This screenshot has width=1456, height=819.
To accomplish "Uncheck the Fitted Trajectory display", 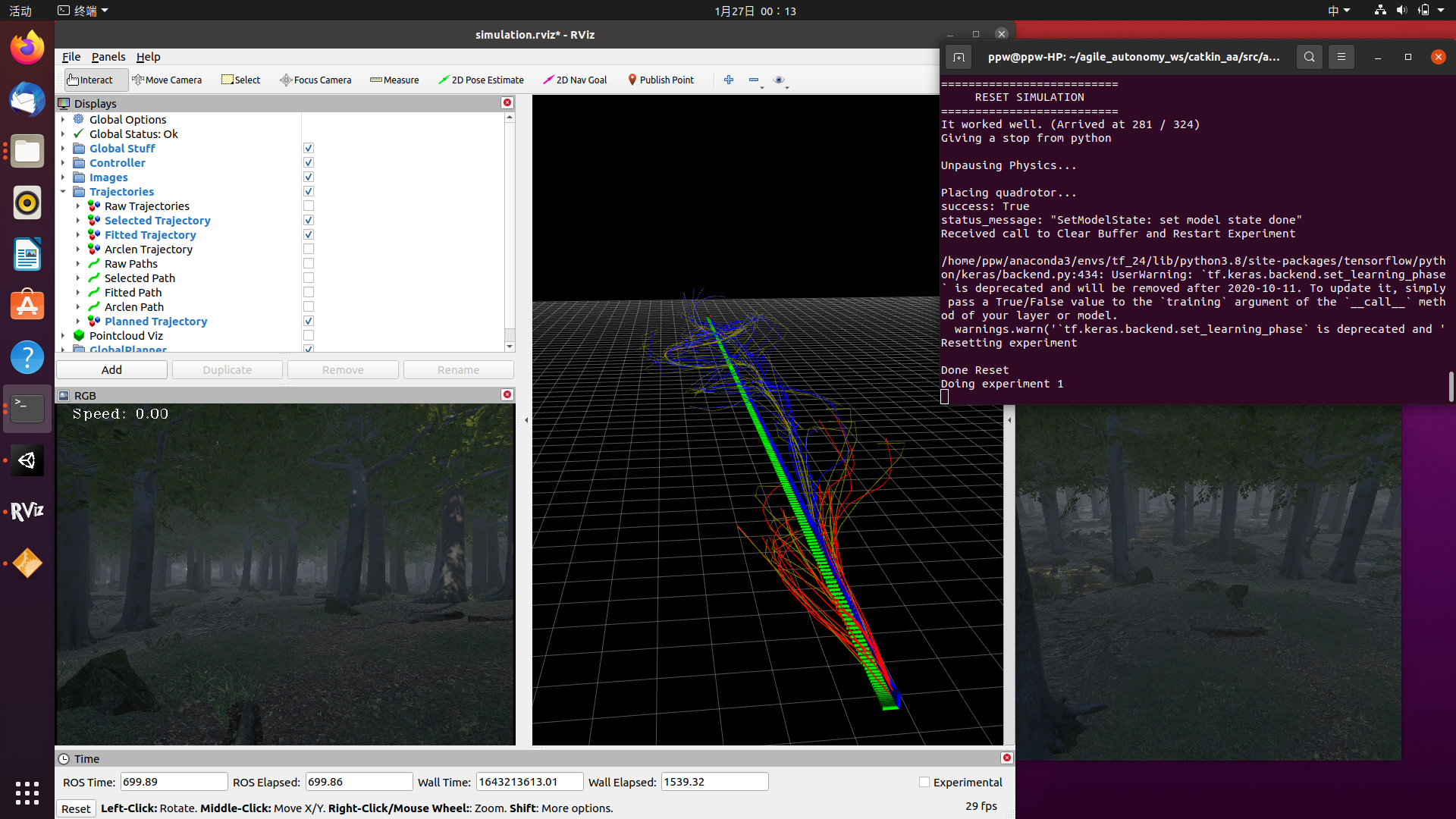I will click(x=308, y=234).
